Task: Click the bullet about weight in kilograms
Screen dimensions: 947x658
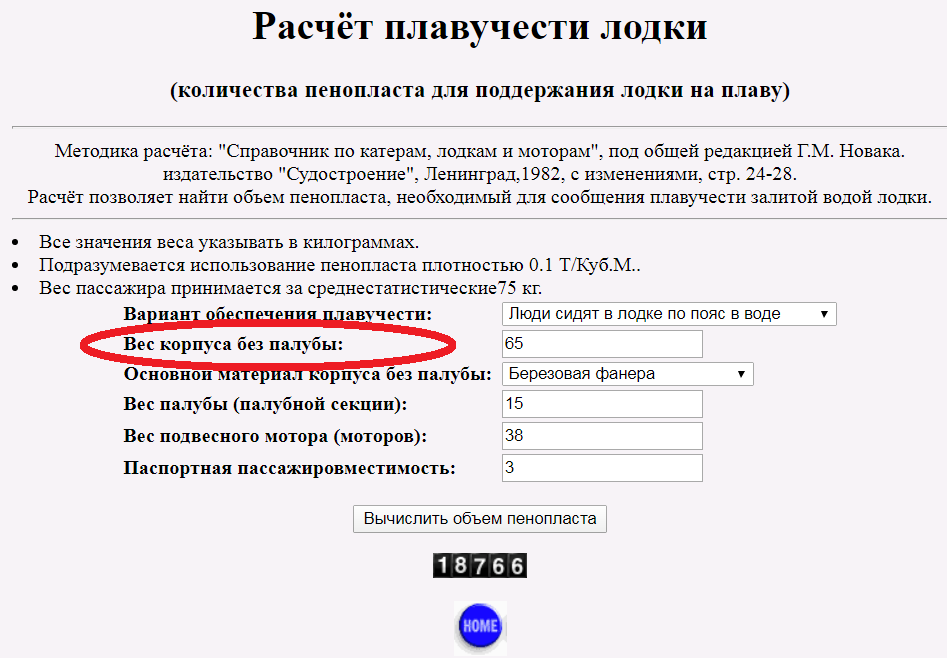Action: pos(229,242)
